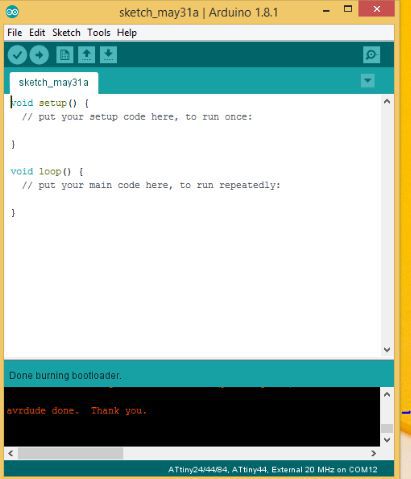Open the Tools menu
This screenshot has height=479, width=411.
pos(99,33)
